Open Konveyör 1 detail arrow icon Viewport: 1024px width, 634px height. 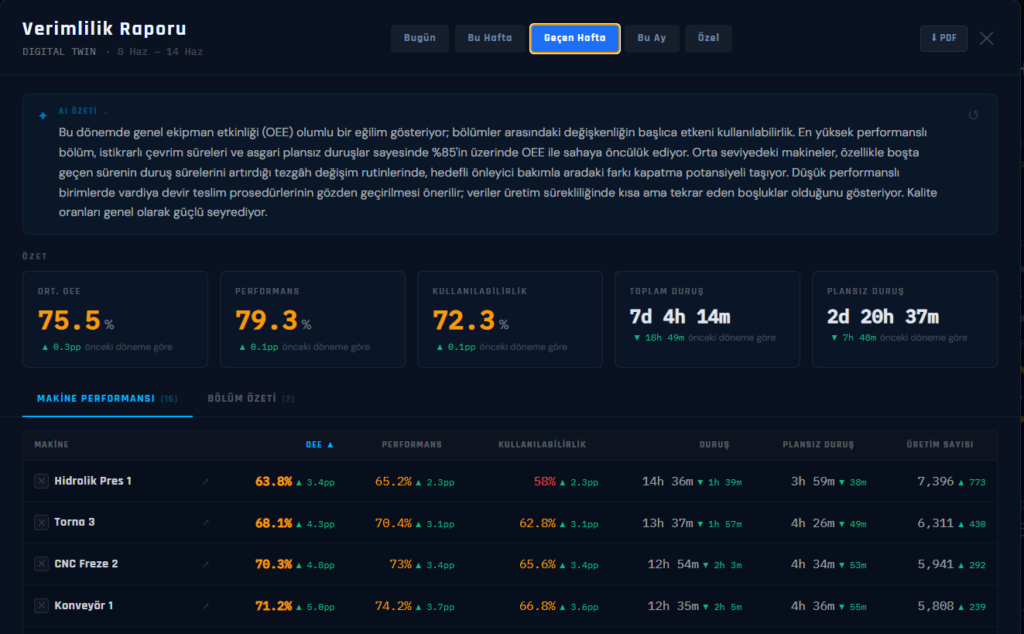[206, 606]
